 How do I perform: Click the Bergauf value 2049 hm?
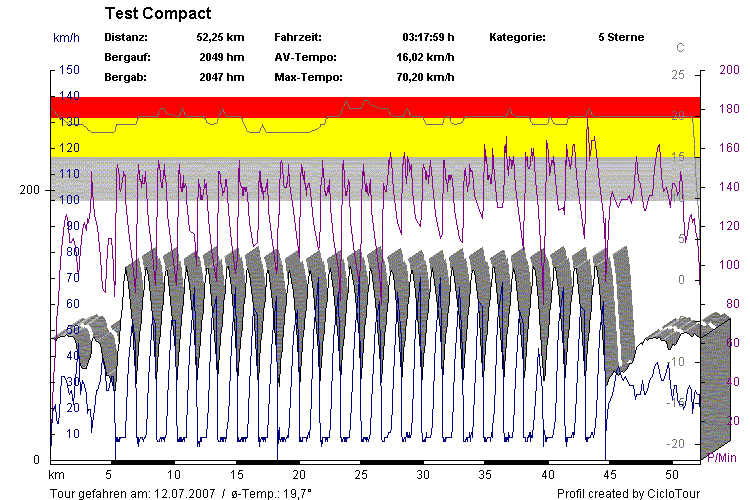click(221, 57)
